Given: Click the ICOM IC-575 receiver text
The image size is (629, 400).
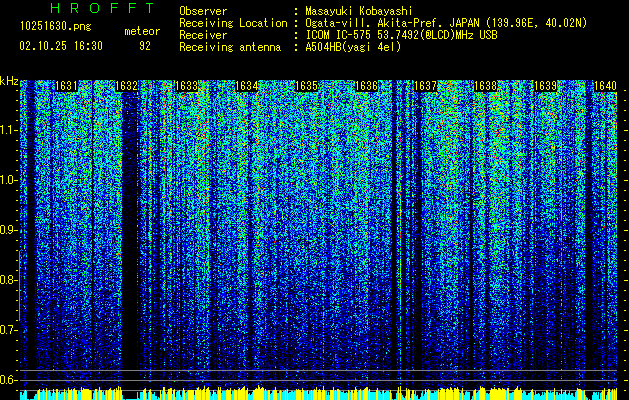Looking at the screenshot, I should tap(401, 35).
